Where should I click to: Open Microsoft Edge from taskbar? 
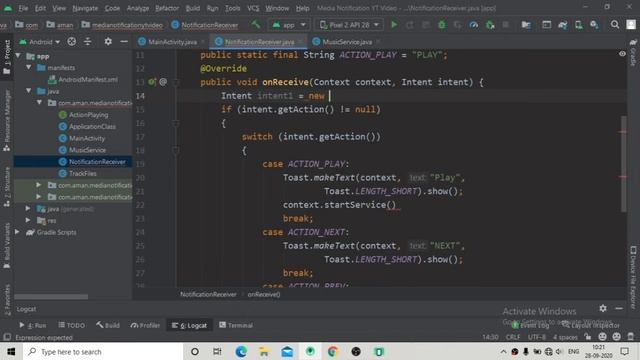[x=241, y=351]
